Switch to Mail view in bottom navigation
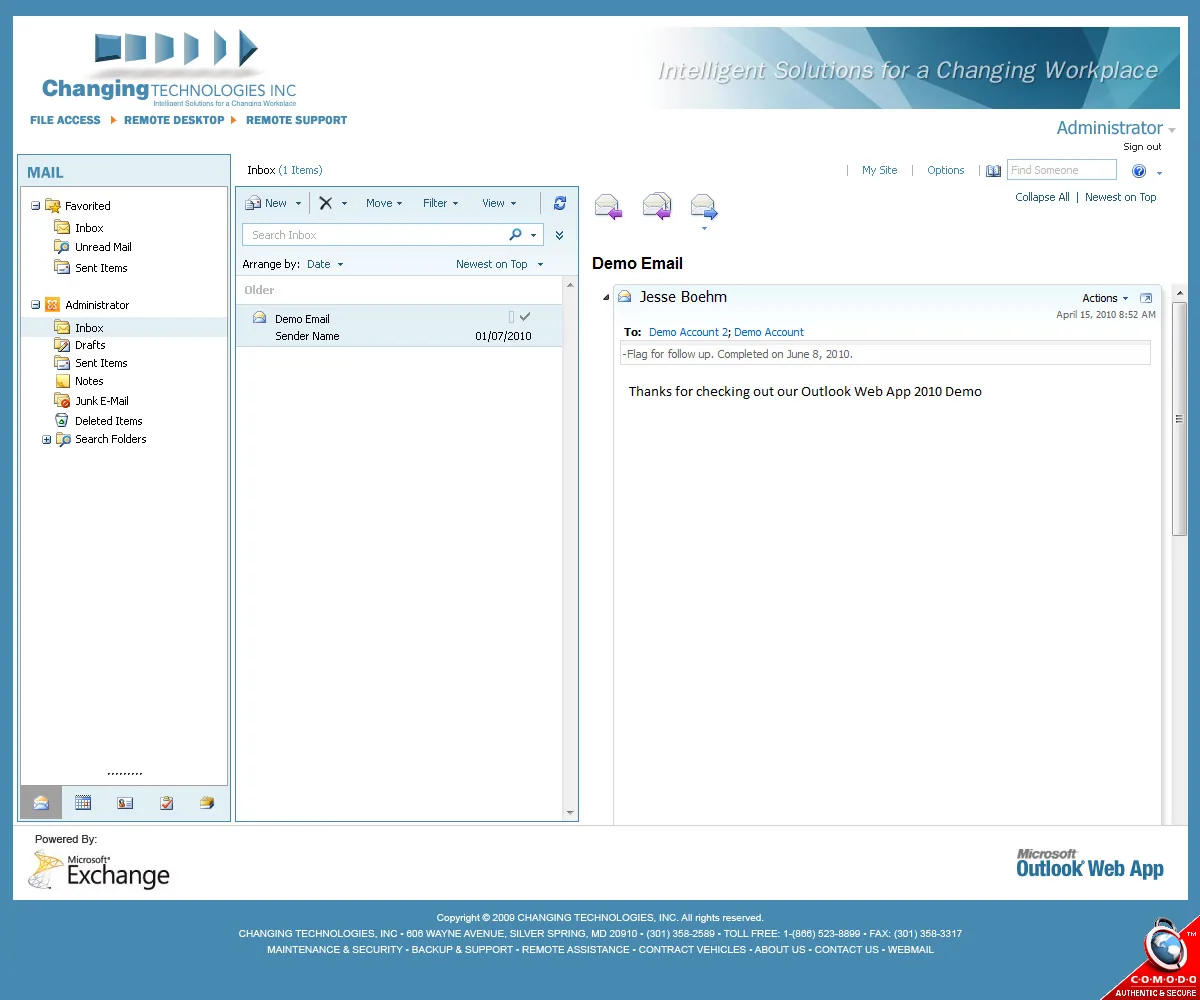Image resolution: width=1200 pixels, height=1000 pixels. (x=41, y=803)
